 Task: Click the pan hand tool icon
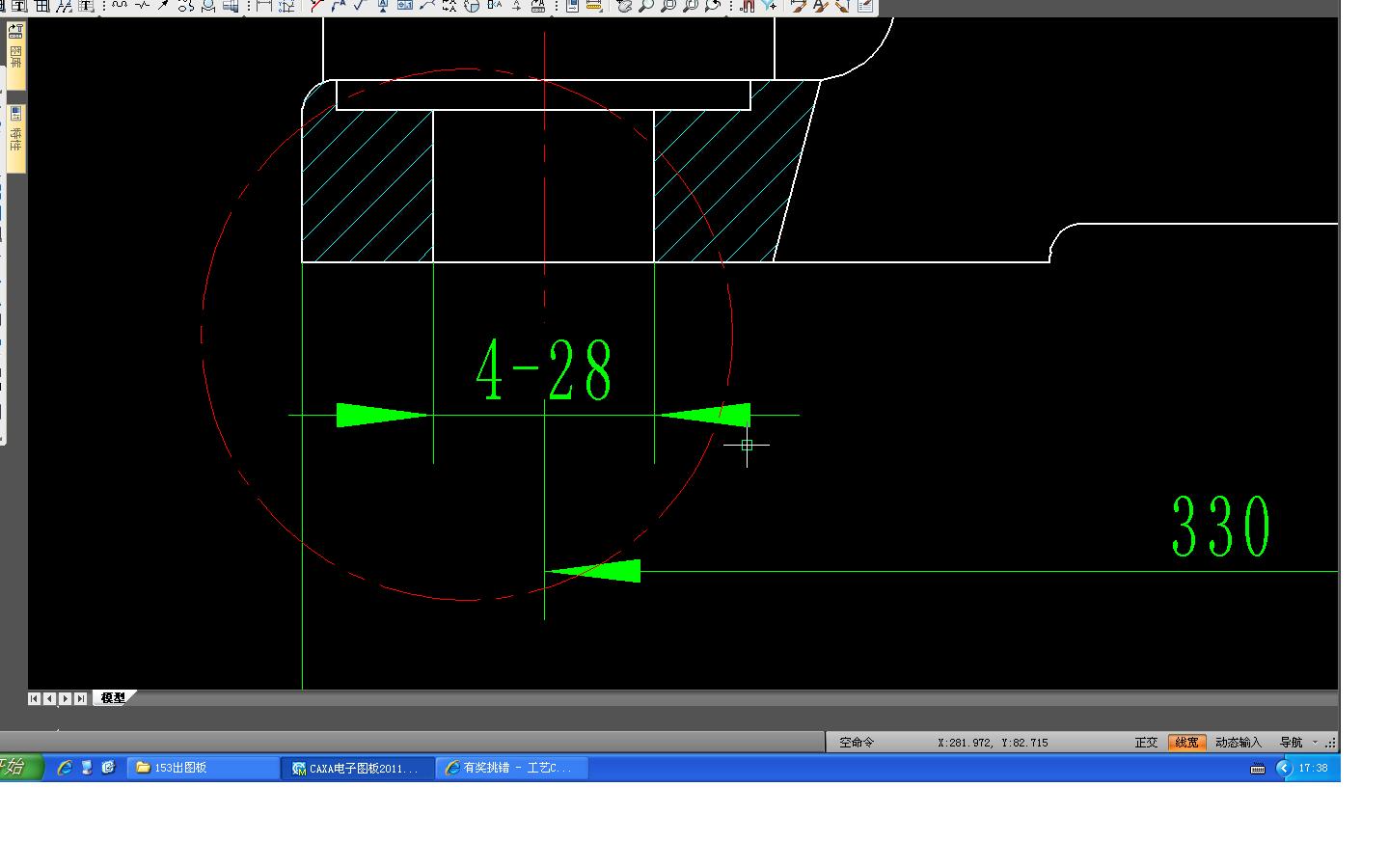(624, 6)
